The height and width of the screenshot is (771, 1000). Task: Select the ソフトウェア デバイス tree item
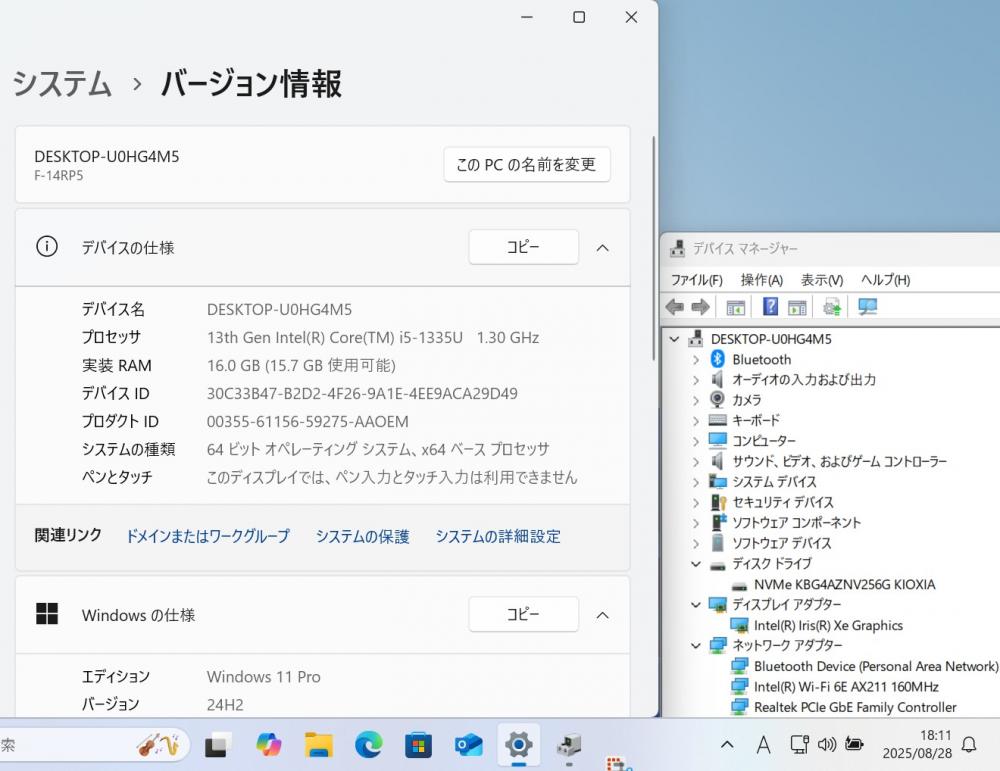(782, 543)
